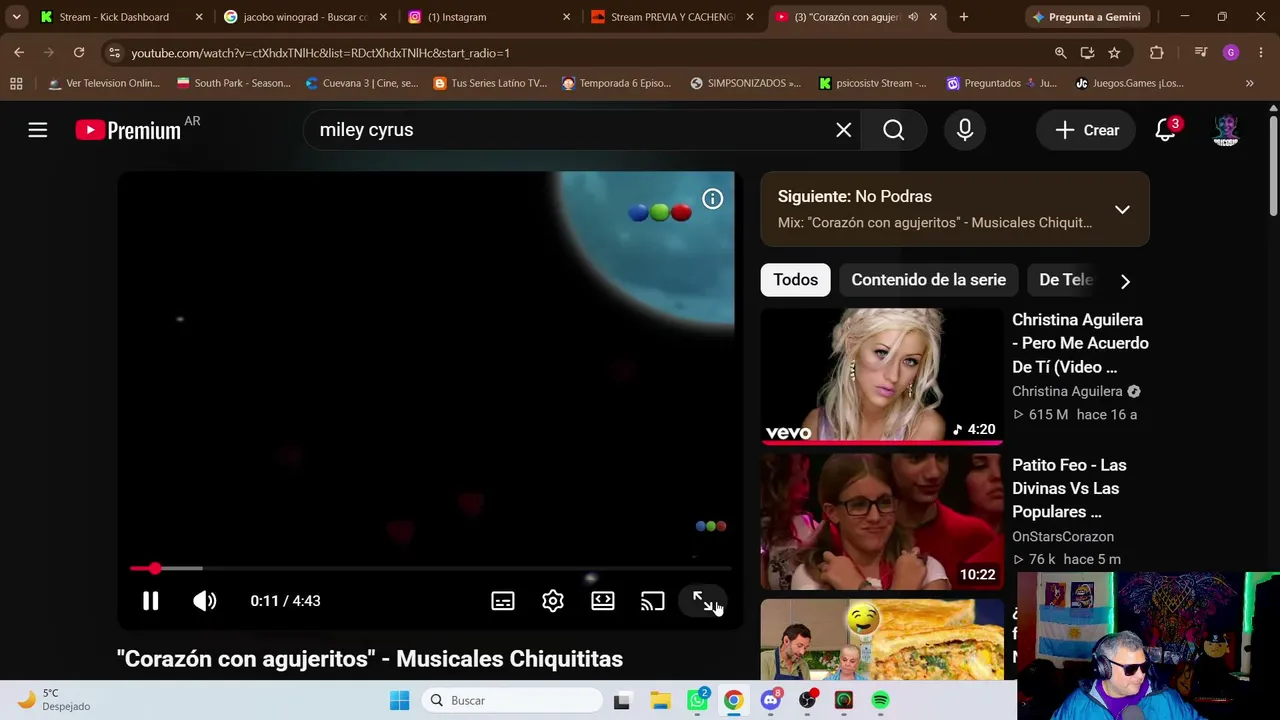Go back in the browser

[x=19, y=53]
